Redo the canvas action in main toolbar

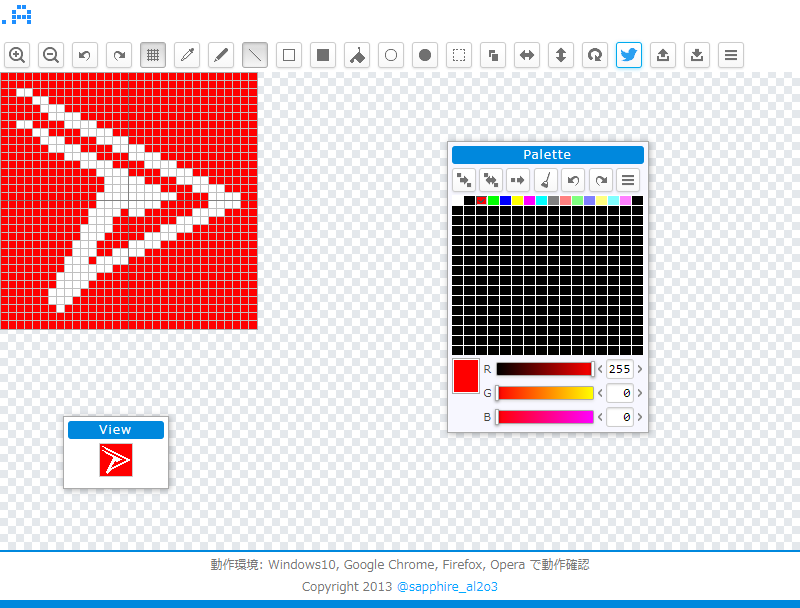119,55
